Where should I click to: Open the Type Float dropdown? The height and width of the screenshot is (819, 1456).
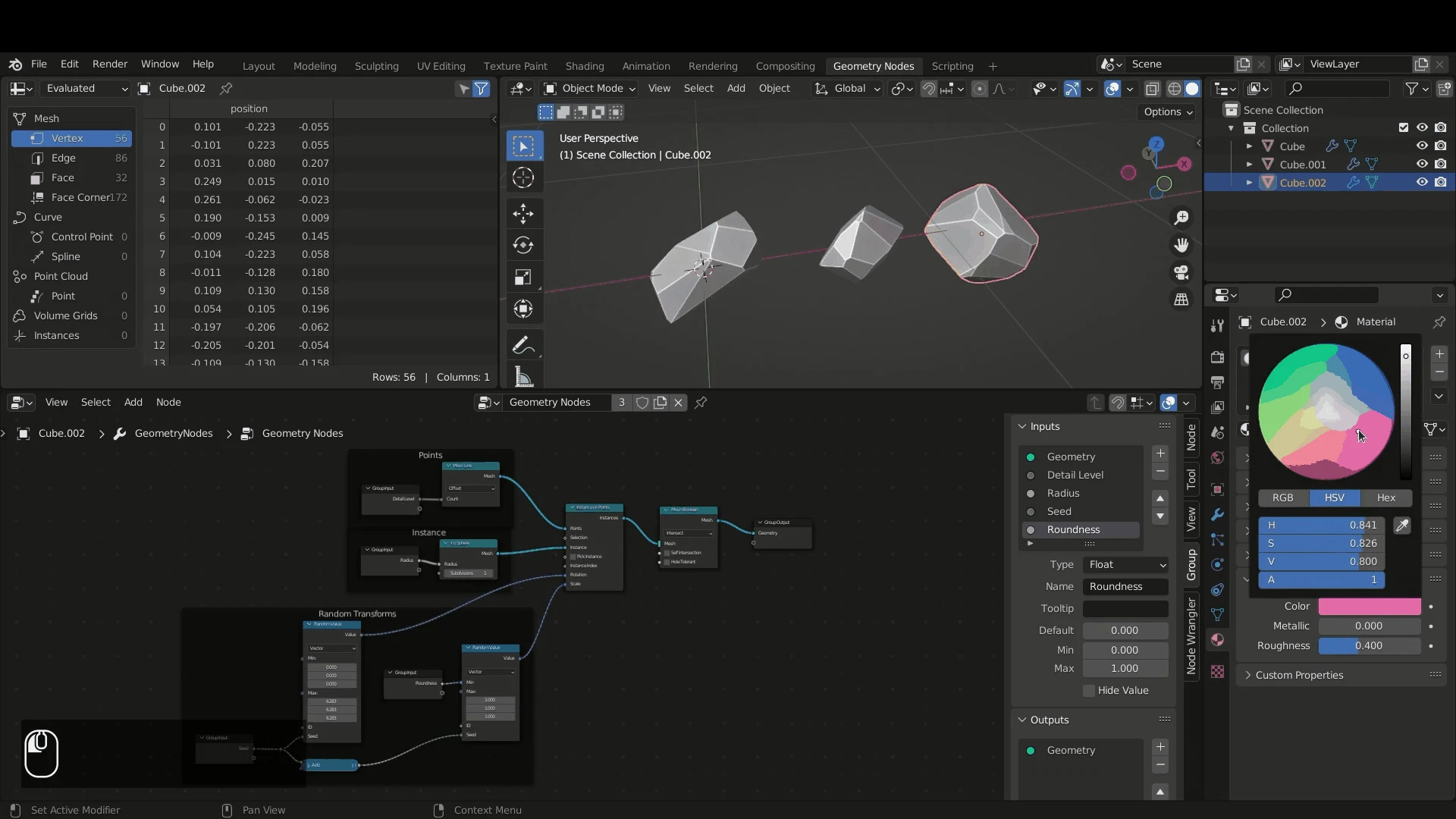[1126, 565]
